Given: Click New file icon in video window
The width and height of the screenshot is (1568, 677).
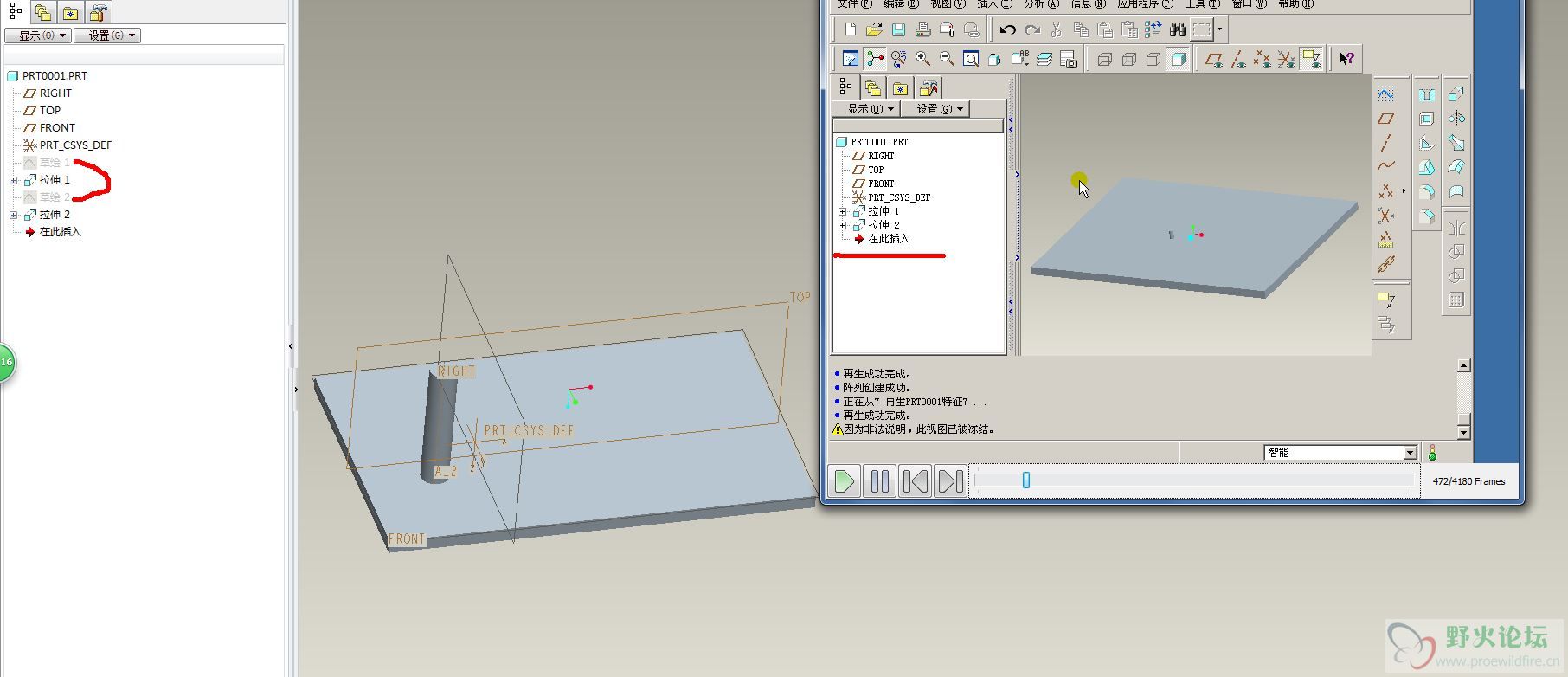Looking at the screenshot, I should tap(850, 29).
